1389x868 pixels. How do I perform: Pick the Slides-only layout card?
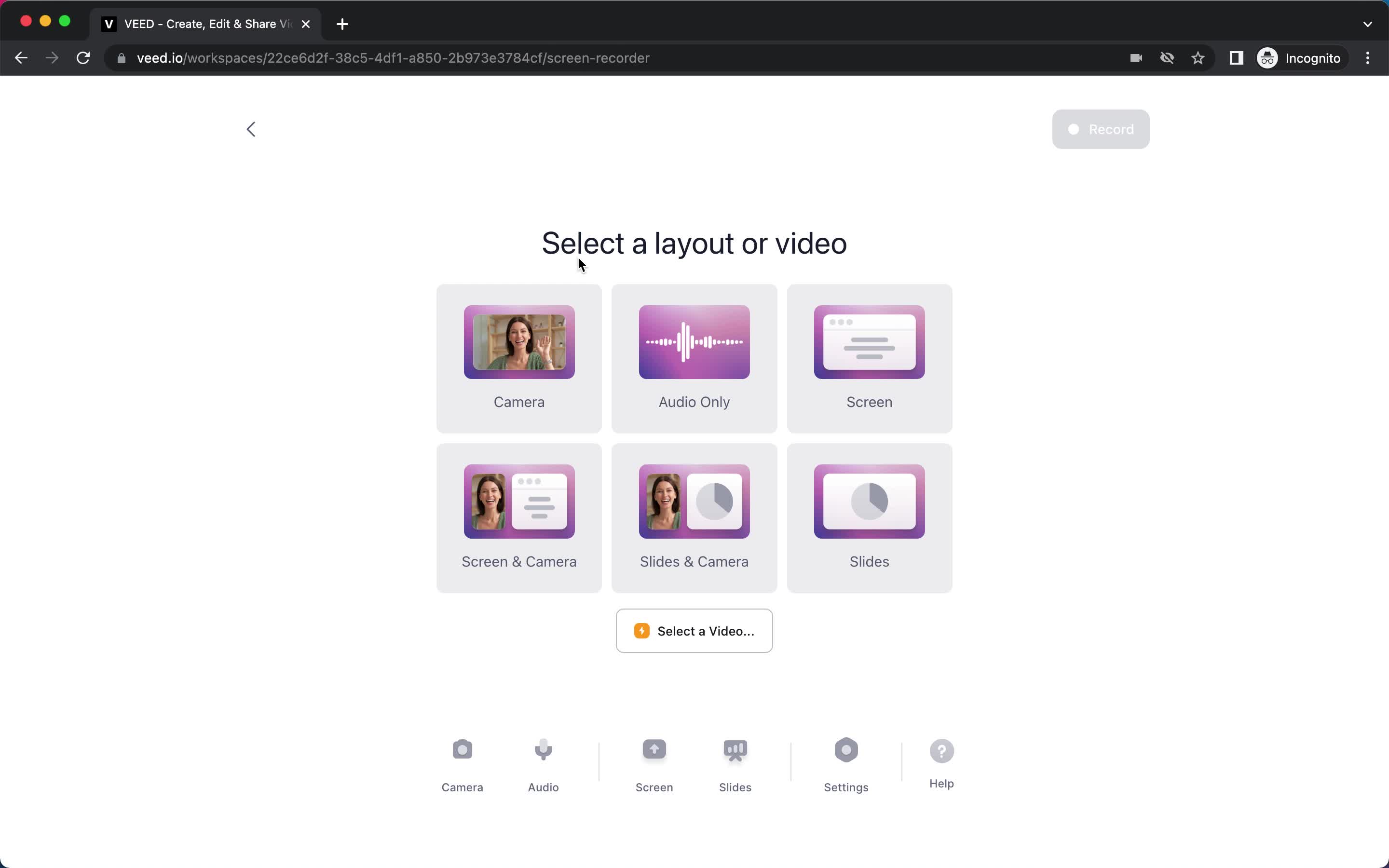point(869,518)
